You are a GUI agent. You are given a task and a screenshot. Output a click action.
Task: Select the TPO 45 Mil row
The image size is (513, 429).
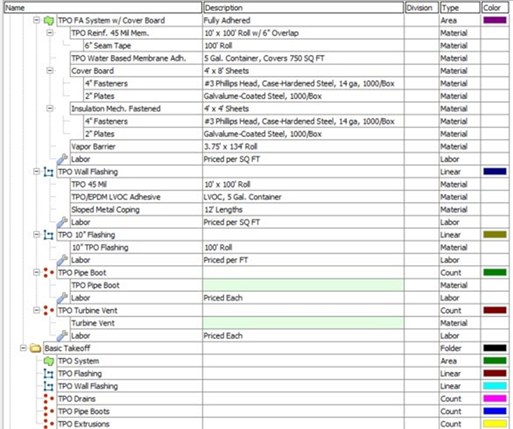tap(289, 184)
